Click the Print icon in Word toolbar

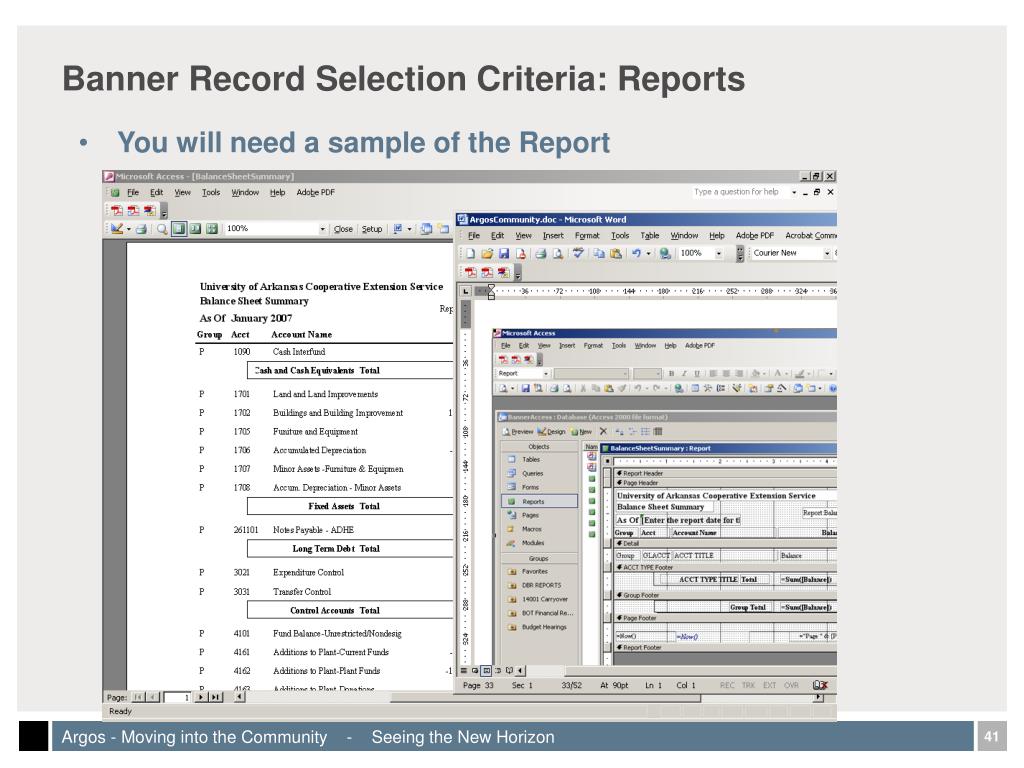pyautogui.click(x=541, y=253)
